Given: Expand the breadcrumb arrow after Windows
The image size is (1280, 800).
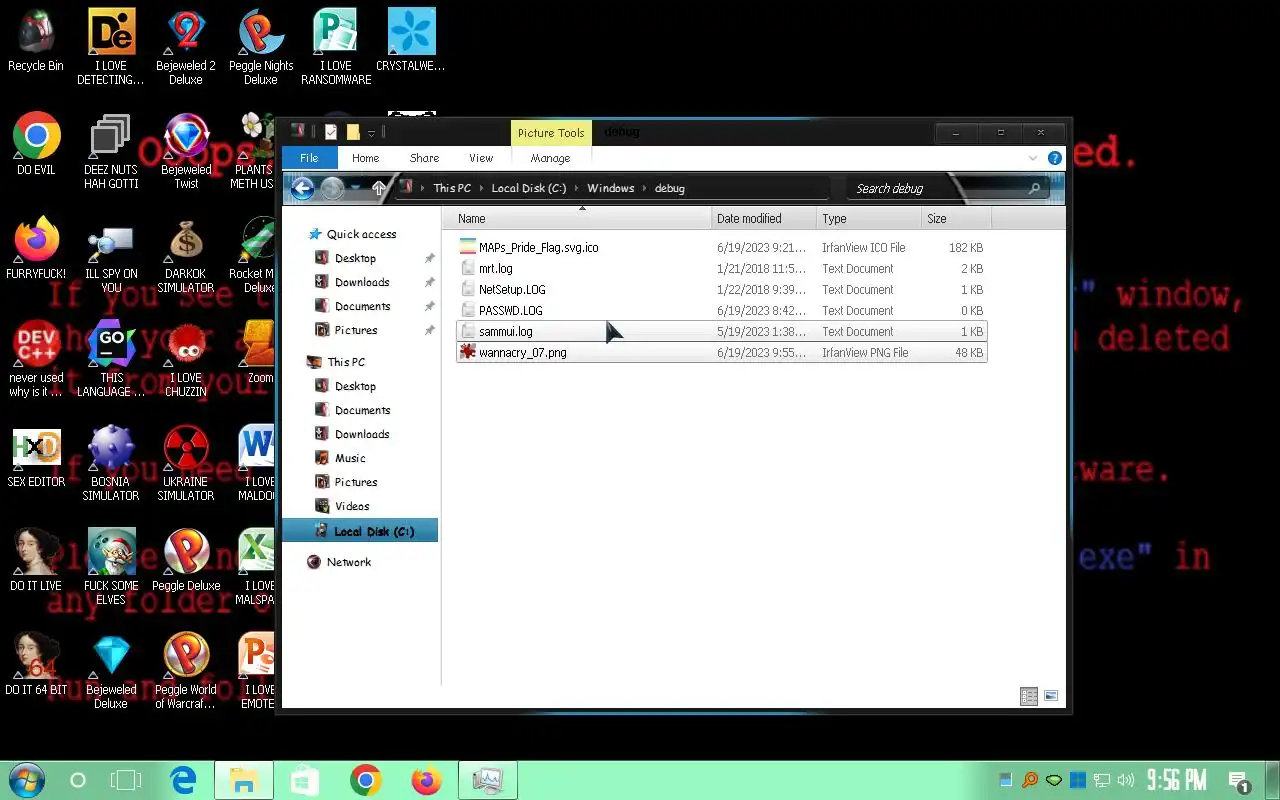Looking at the screenshot, I should (645, 188).
